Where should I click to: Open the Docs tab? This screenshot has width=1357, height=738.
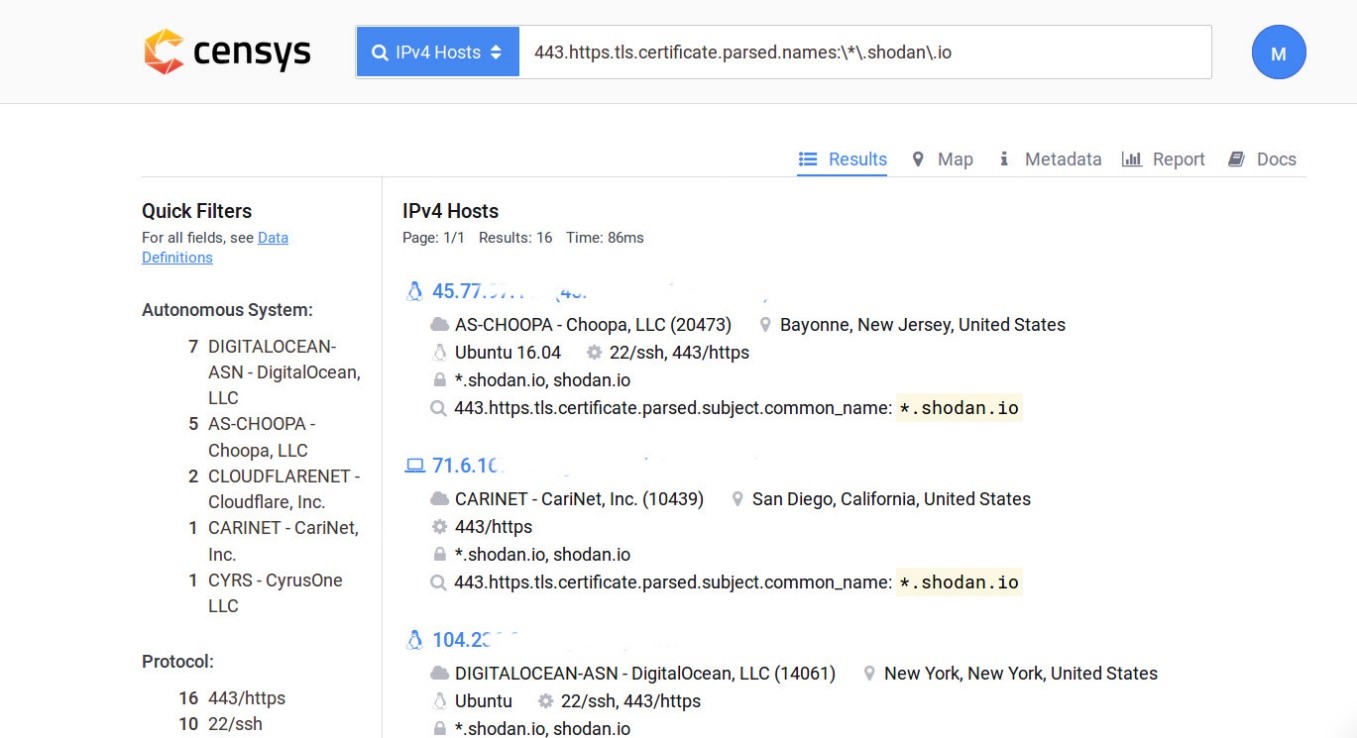click(1262, 159)
